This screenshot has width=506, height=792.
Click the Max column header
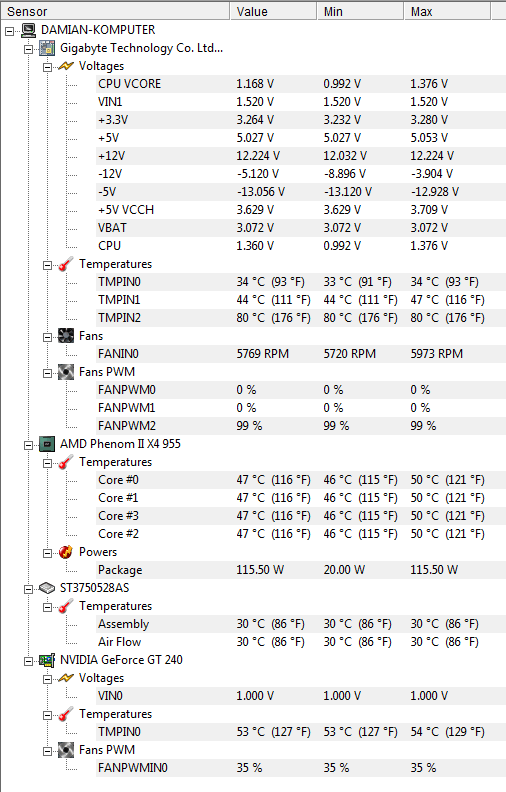447,11
